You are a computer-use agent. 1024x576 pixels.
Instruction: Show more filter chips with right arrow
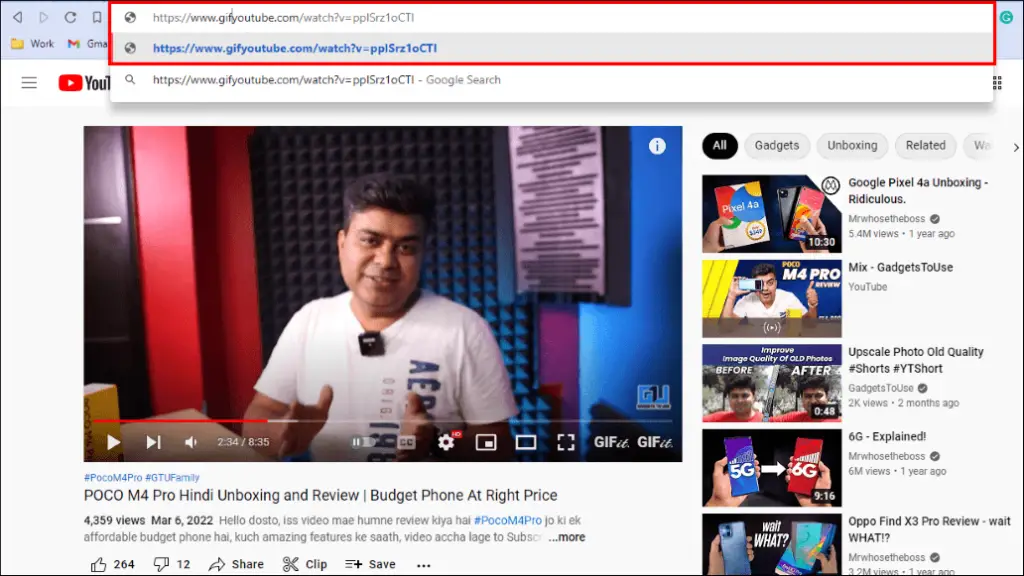tap(1016, 148)
